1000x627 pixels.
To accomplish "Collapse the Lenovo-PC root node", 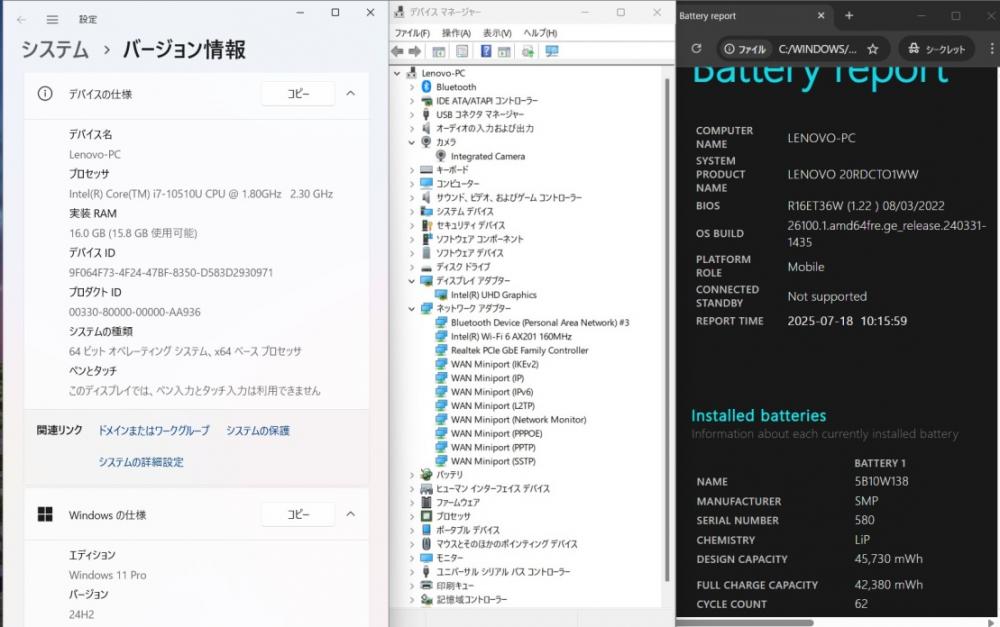I will pos(397,73).
